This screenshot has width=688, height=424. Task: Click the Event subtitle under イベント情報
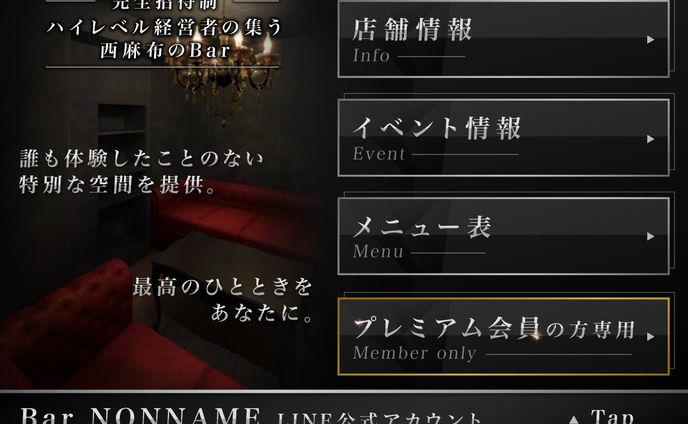coord(379,154)
